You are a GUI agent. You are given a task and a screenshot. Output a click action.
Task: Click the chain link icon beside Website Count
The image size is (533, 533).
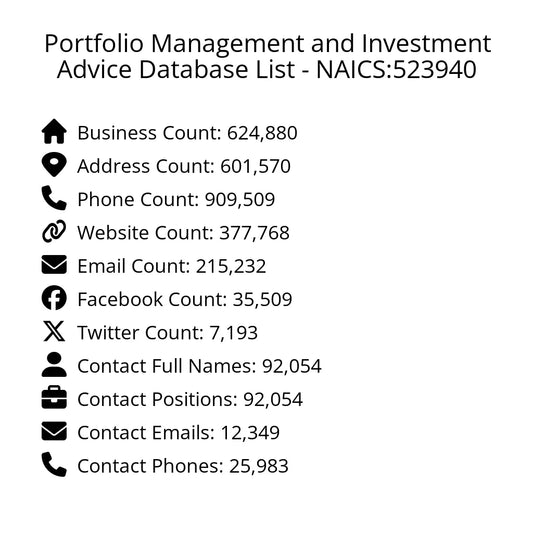click(54, 231)
